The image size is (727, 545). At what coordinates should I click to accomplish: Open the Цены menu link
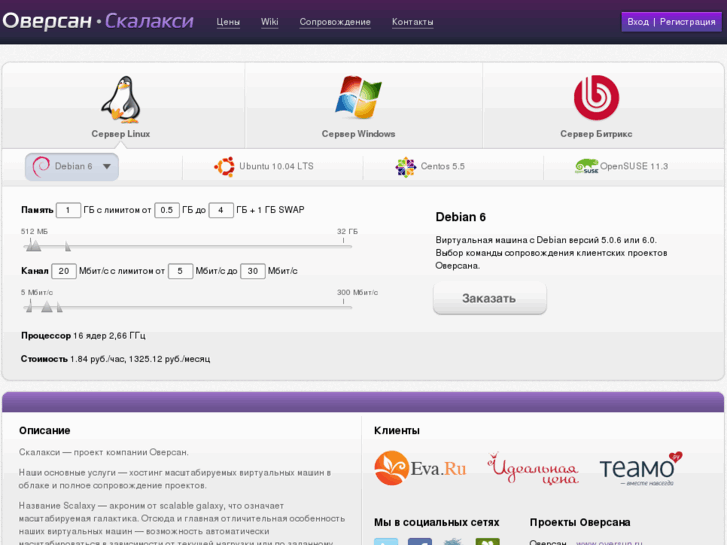(x=228, y=22)
